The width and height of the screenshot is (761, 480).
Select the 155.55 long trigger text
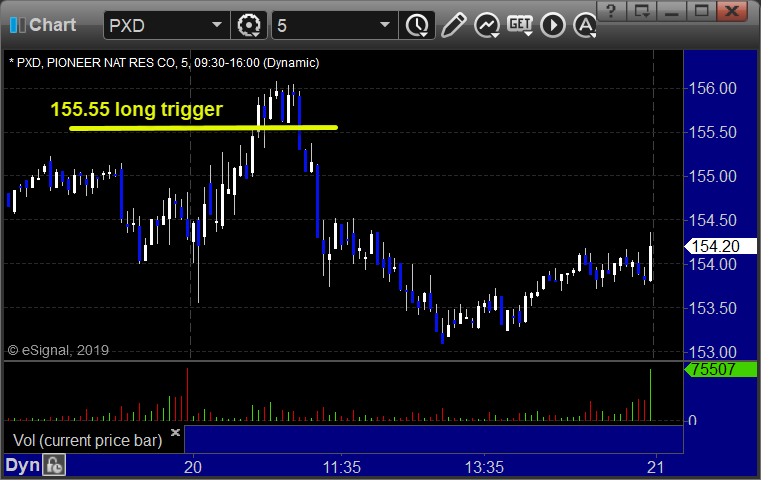point(136,109)
